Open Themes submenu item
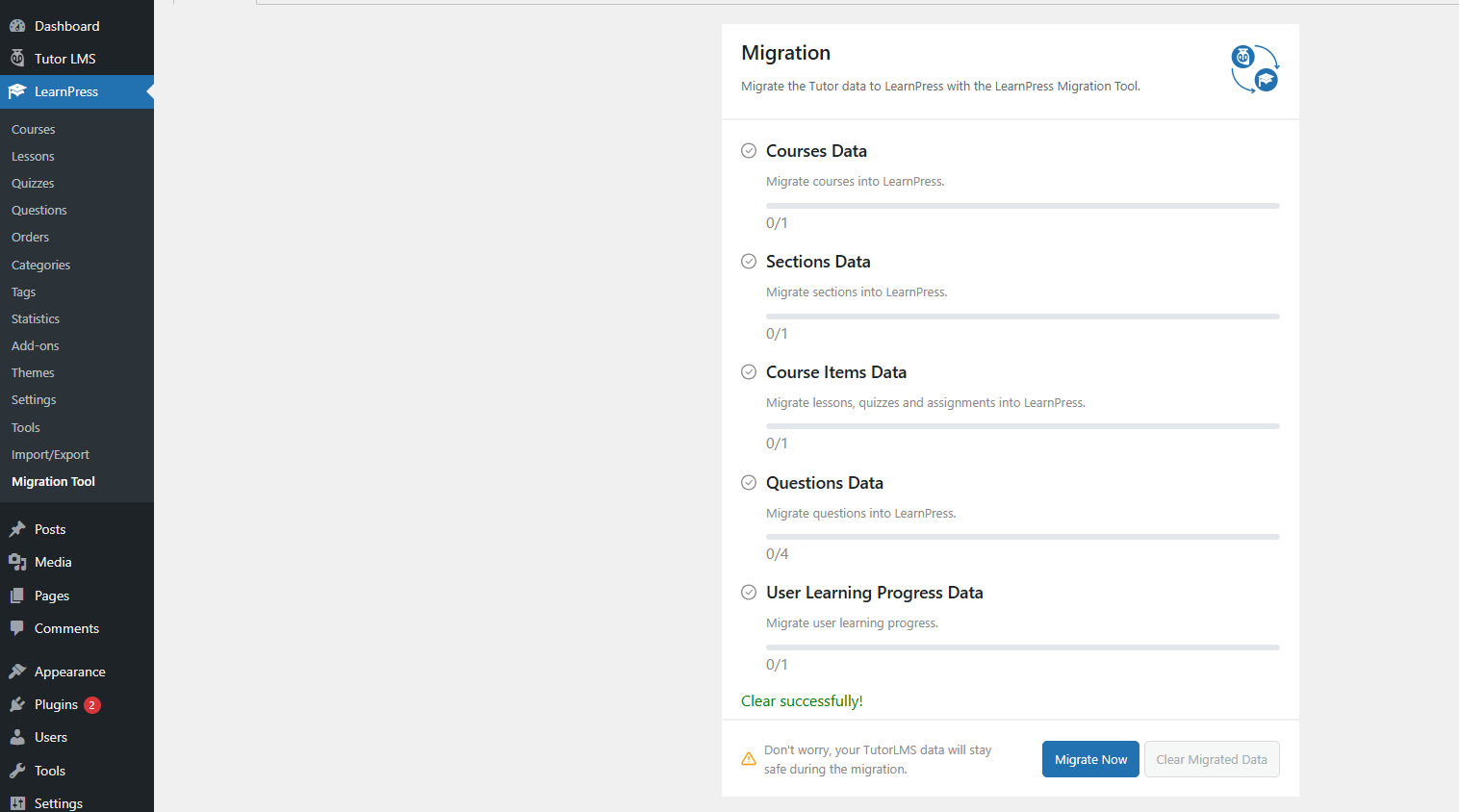1459x812 pixels. [x=33, y=372]
